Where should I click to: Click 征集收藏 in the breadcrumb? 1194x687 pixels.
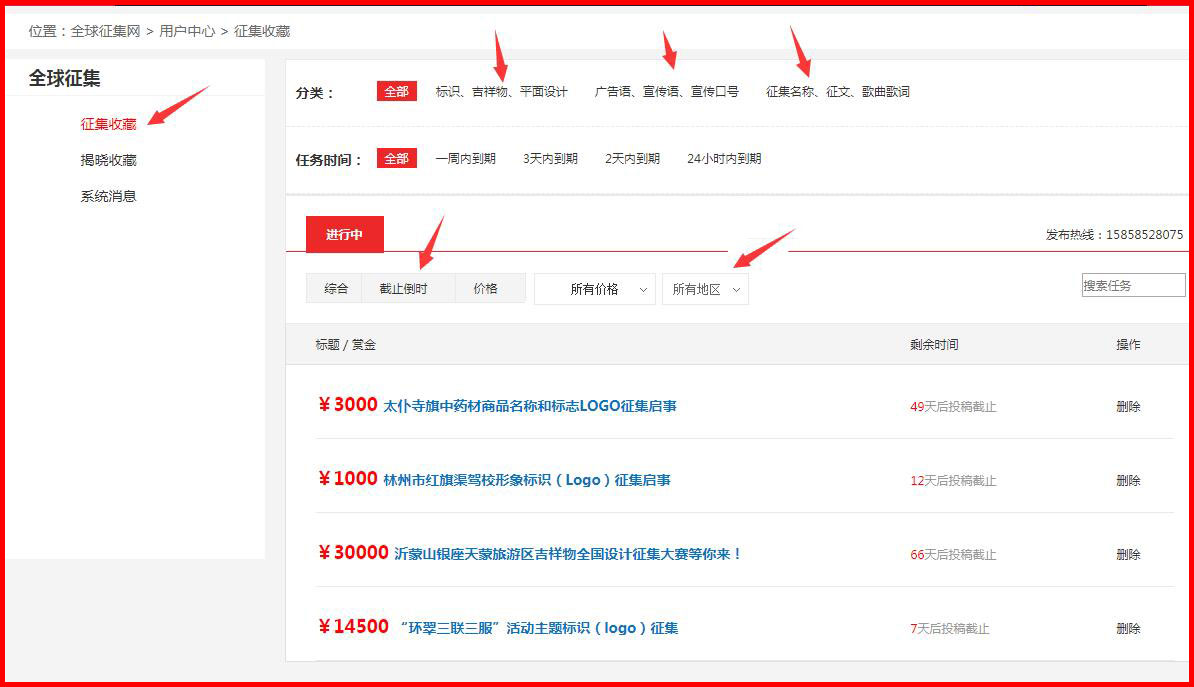pos(262,31)
